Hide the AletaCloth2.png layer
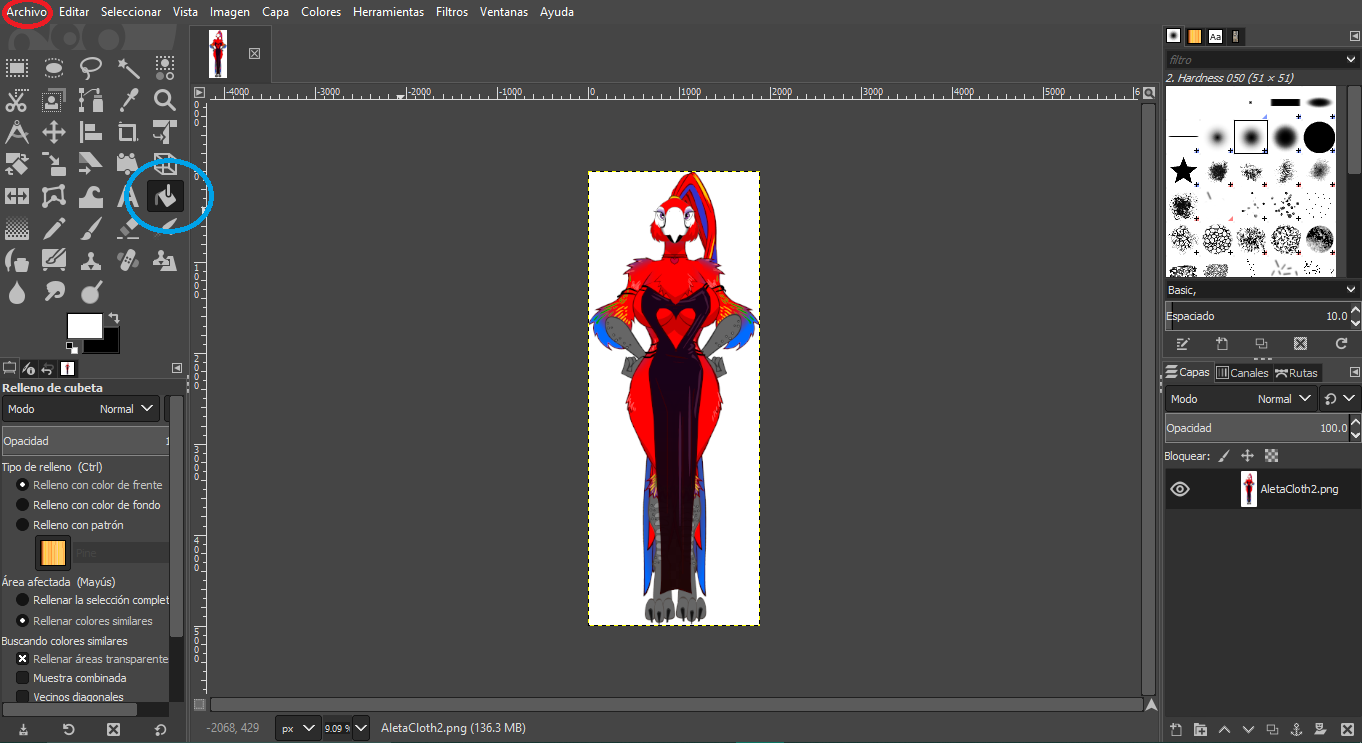Viewport: 1362px width, 743px height. 1180,489
